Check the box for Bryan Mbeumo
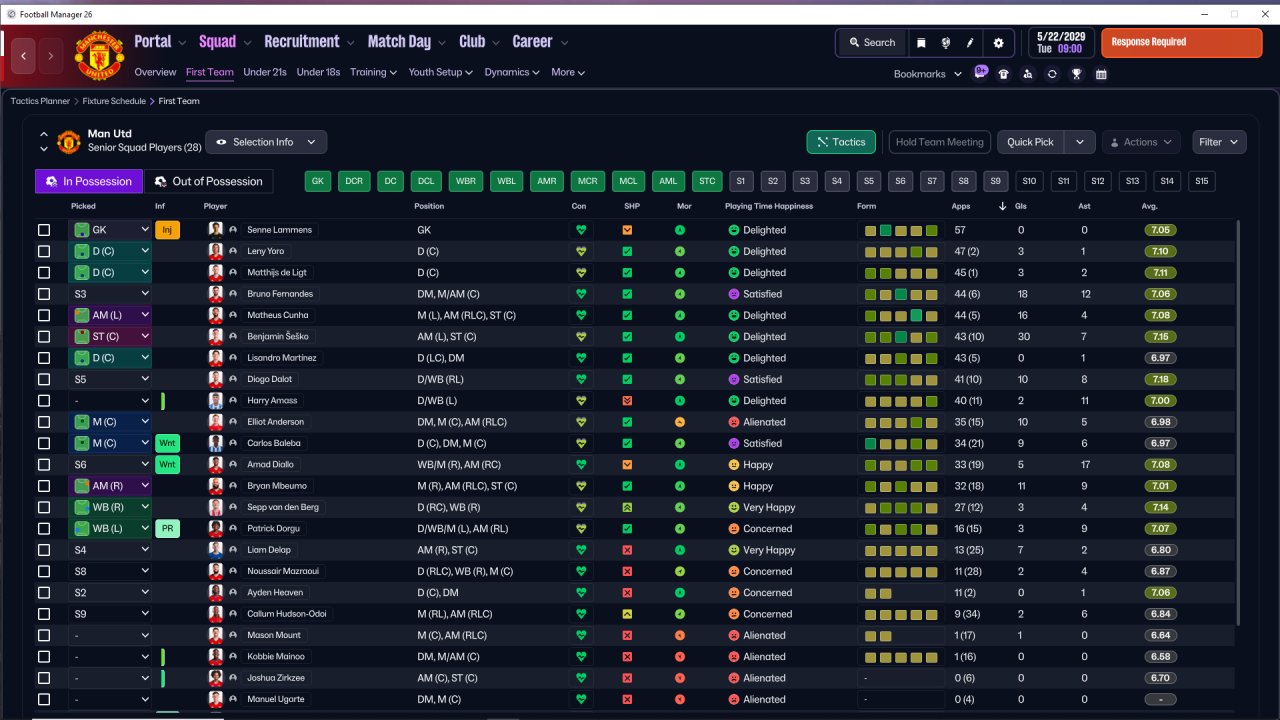Screen dimensions: 1280x720 point(44,486)
